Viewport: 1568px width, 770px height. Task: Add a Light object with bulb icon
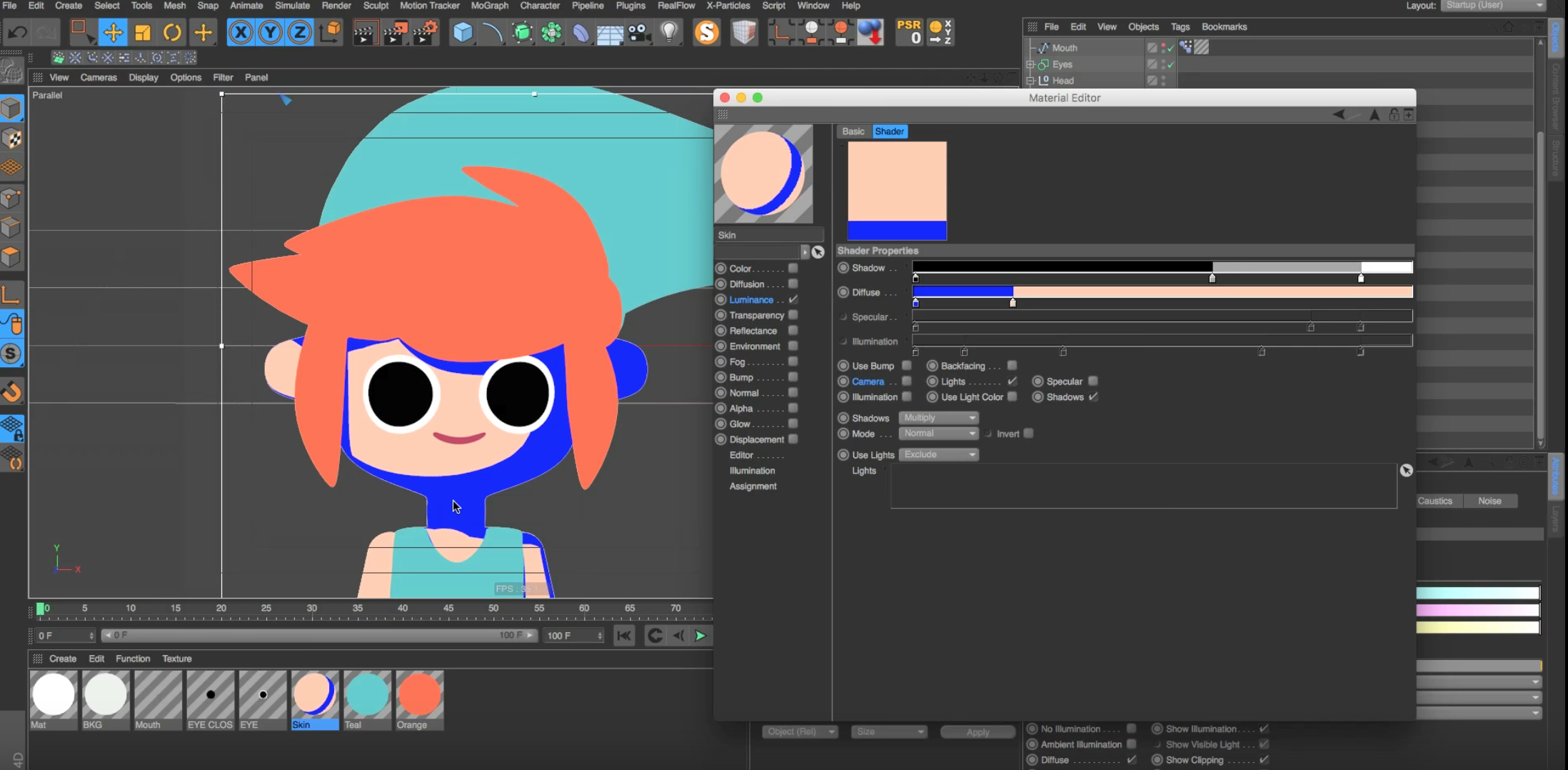(x=669, y=32)
